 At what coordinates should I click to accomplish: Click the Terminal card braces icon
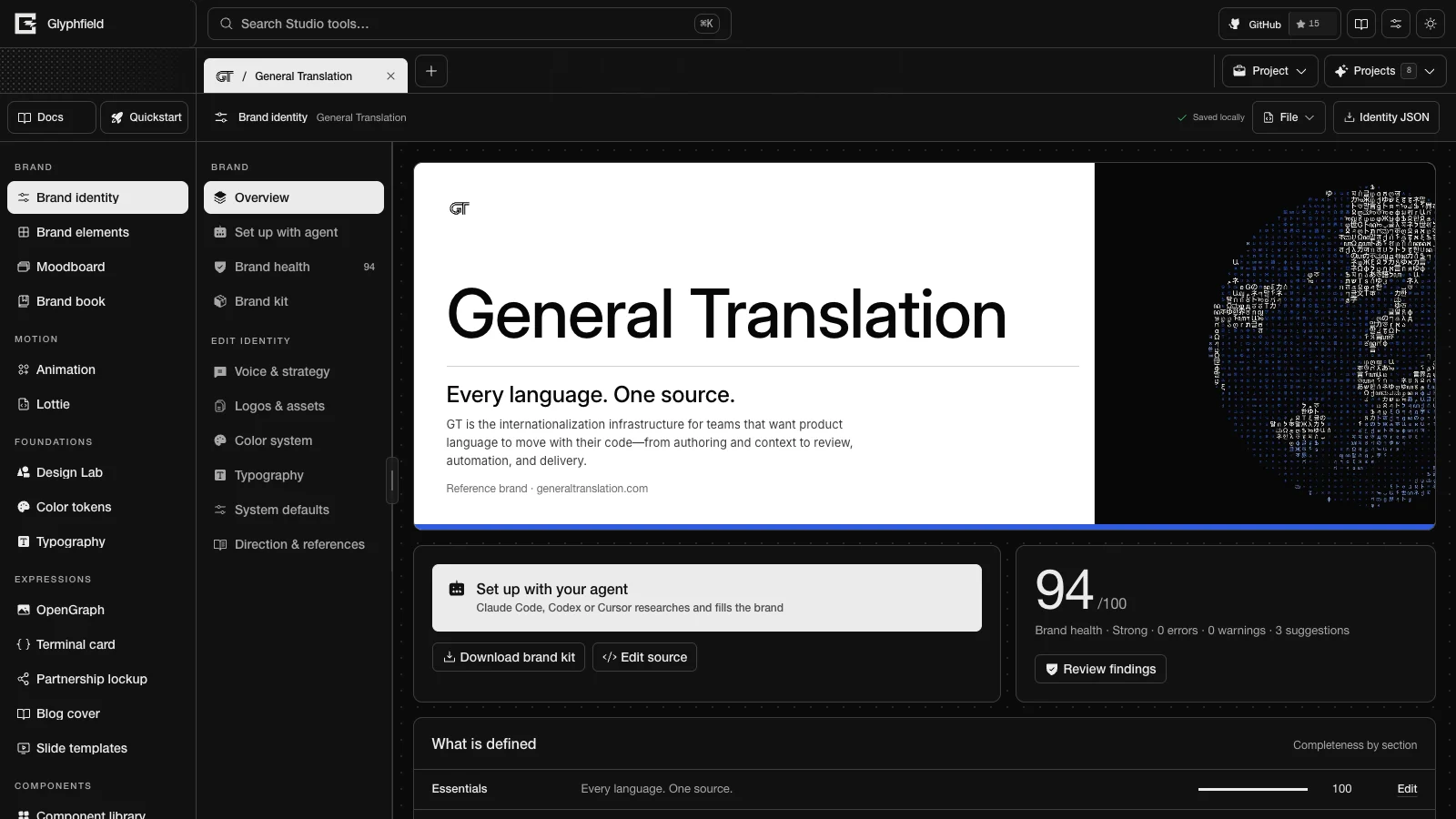pyautogui.click(x=24, y=644)
